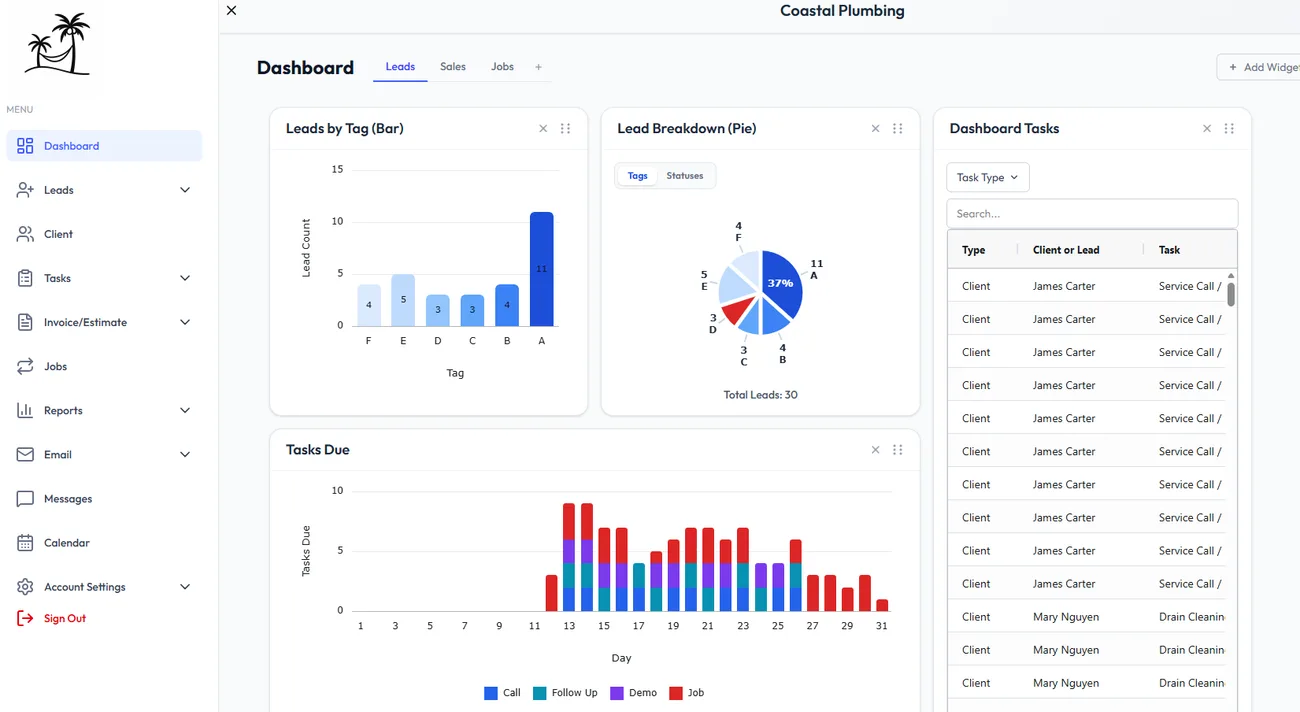Click the Tasks Due drag handle dots
The width and height of the screenshot is (1300, 712).
(x=897, y=450)
